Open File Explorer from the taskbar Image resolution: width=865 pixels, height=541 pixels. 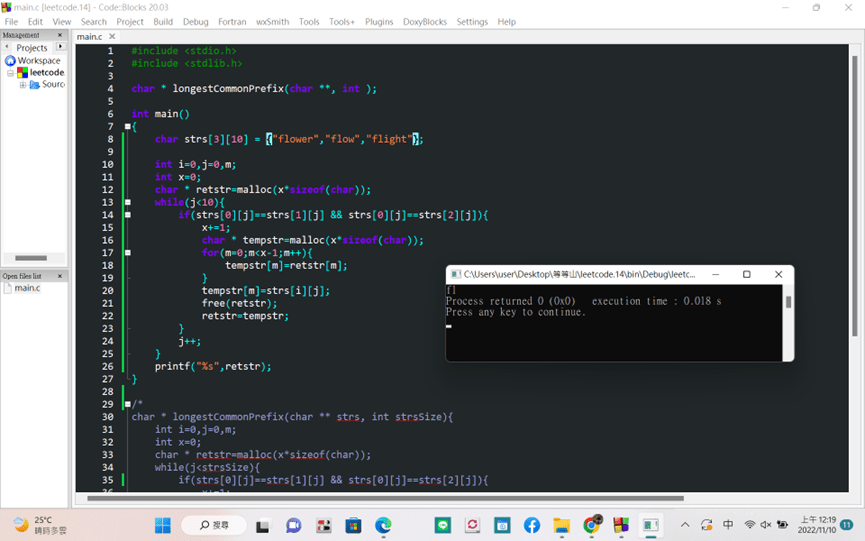click(561, 525)
